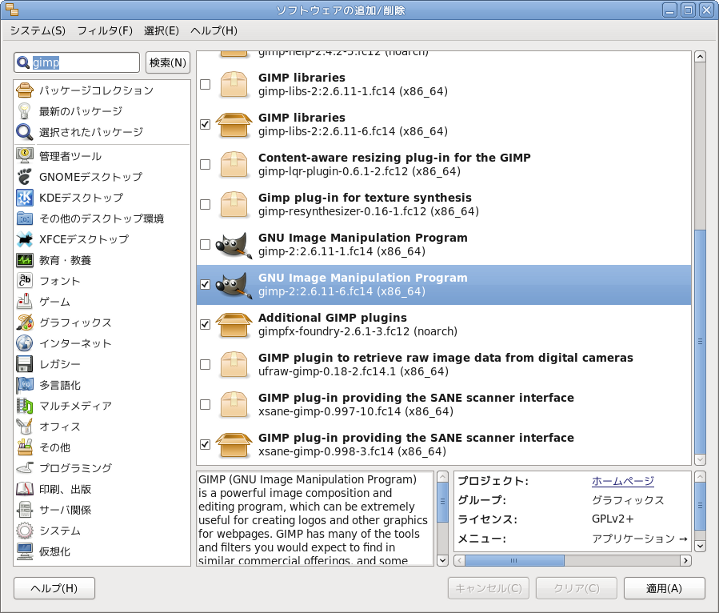Select the Gimp plug-in for texture synthesis row

pyautogui.click(x=443, y=204)
